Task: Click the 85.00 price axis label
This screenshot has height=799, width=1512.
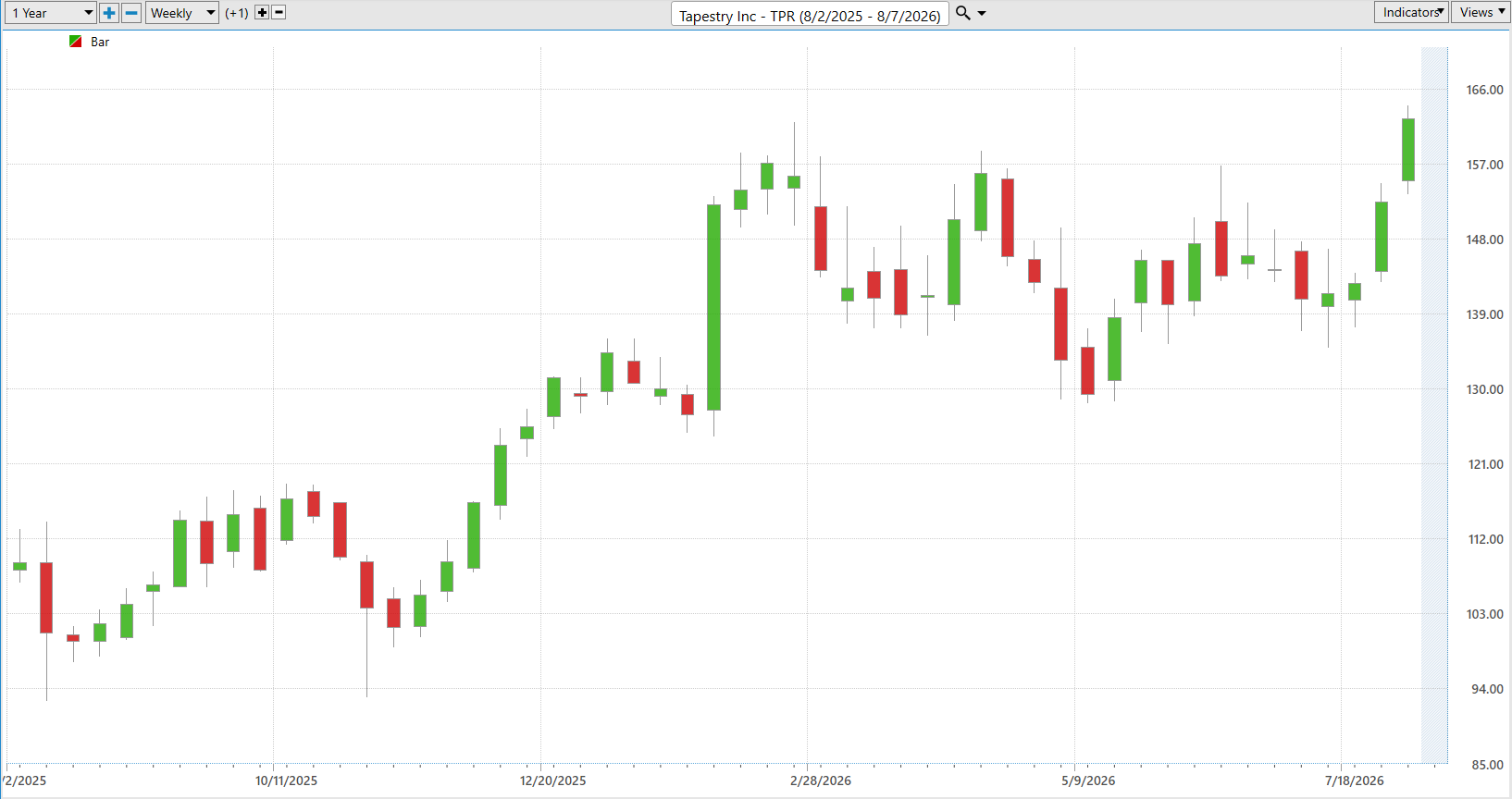Action: click(1487, 765)
